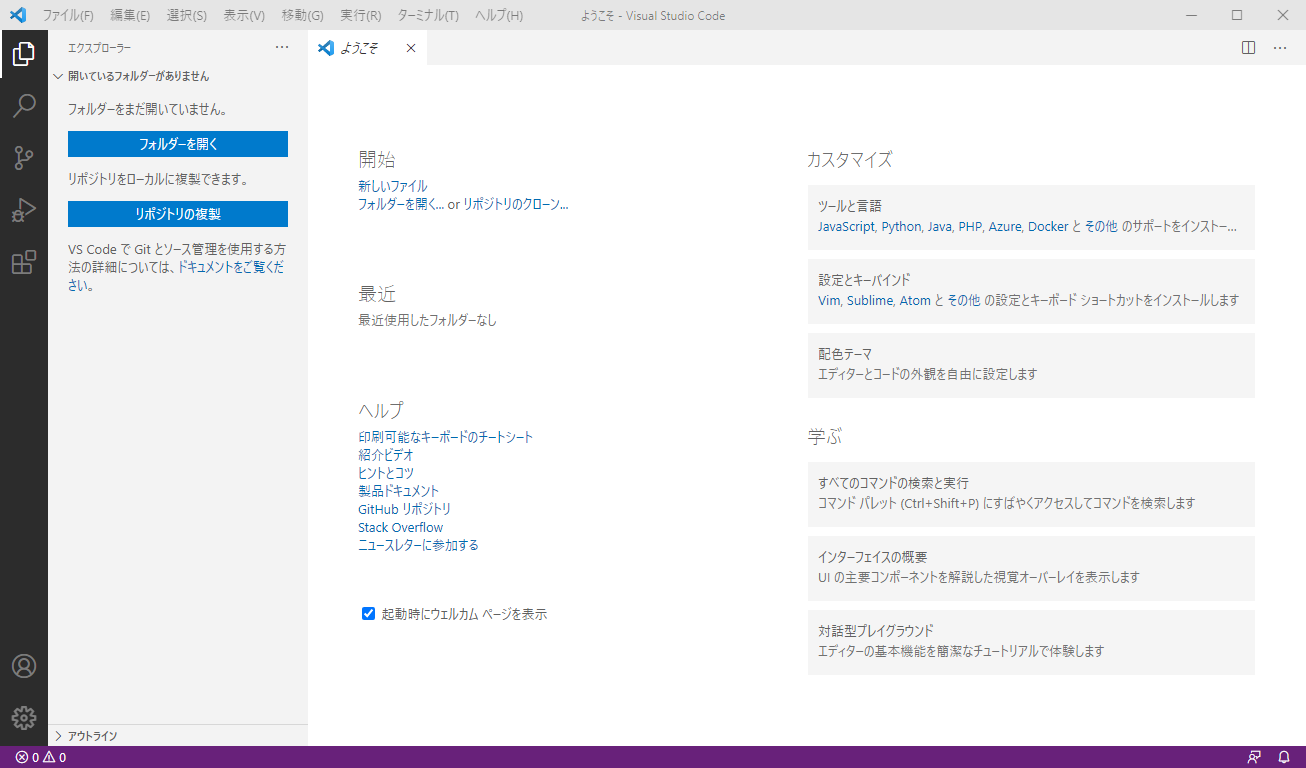The height and width of the screenshot is (768, 1306).
Task: Open 紹介ビデオ link
Action: [386, 455]
